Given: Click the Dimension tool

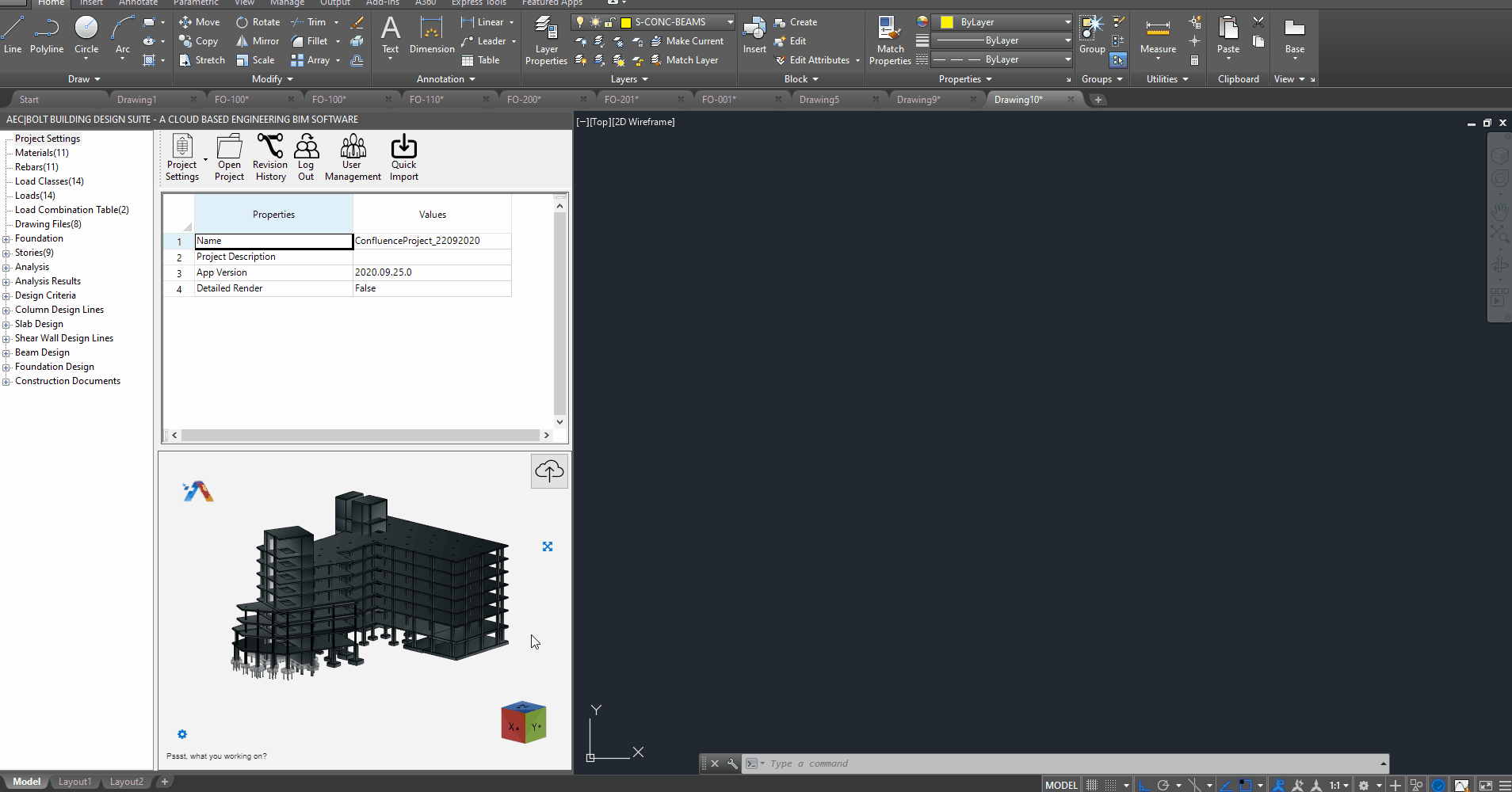Looking at the screenshot, I should point(432,36).
